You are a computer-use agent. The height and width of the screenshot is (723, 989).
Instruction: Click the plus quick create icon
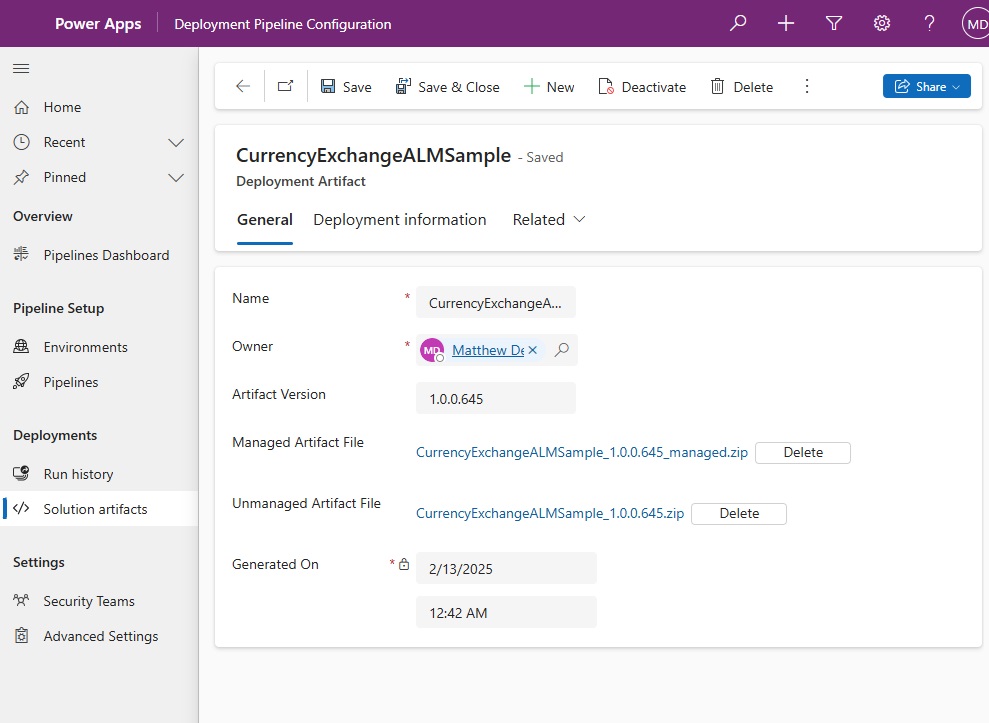point(785,23)
